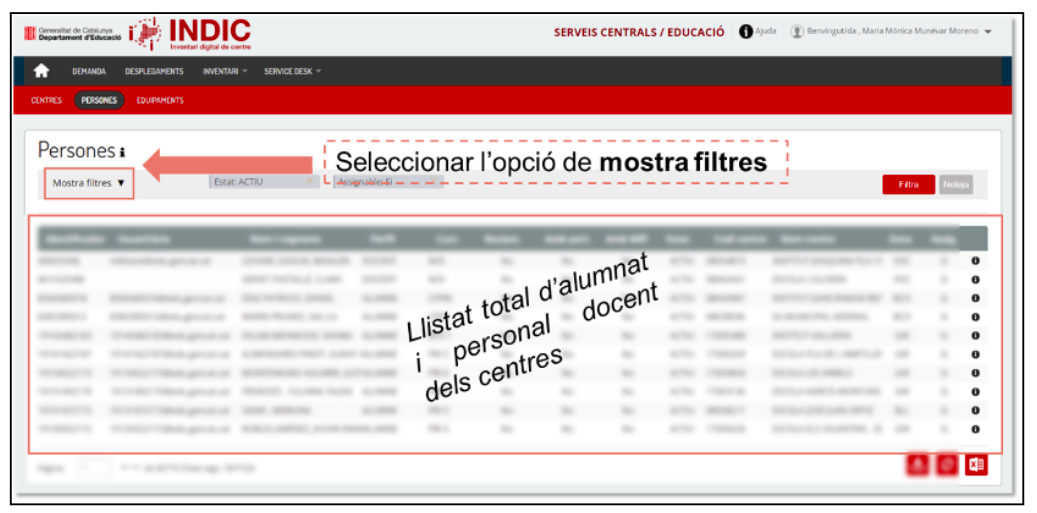This screenshot has height=513, width=1037.
Task: Click the blurred red button next to Excel icon
Action: click(x=947, y=465)
